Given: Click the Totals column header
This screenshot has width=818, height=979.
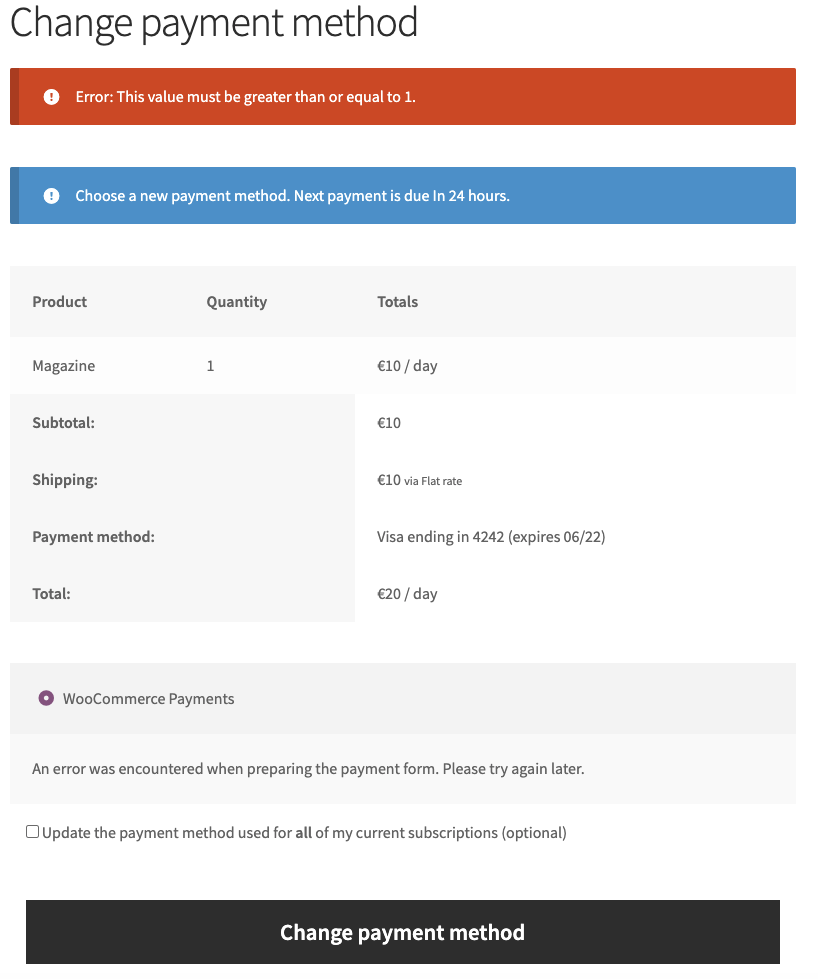Looking at the screenshot, I should [396, 301].
